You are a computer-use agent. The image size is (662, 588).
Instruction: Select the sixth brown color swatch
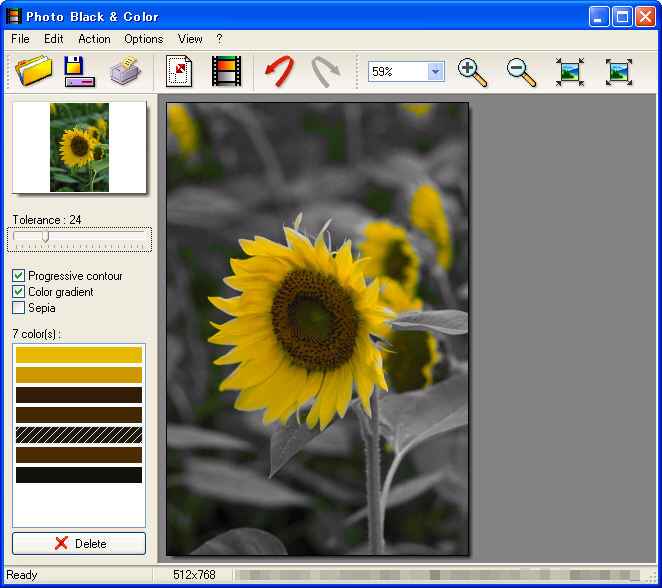79,455
